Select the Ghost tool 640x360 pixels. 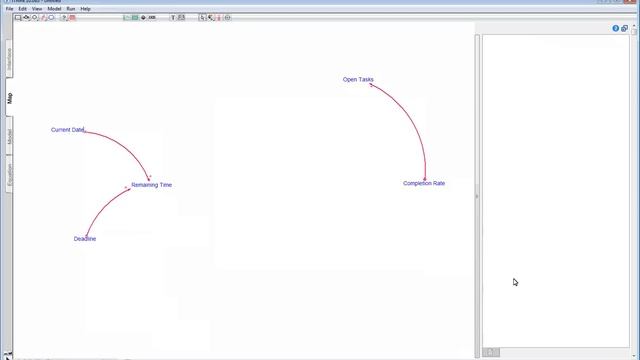point(227,18)
